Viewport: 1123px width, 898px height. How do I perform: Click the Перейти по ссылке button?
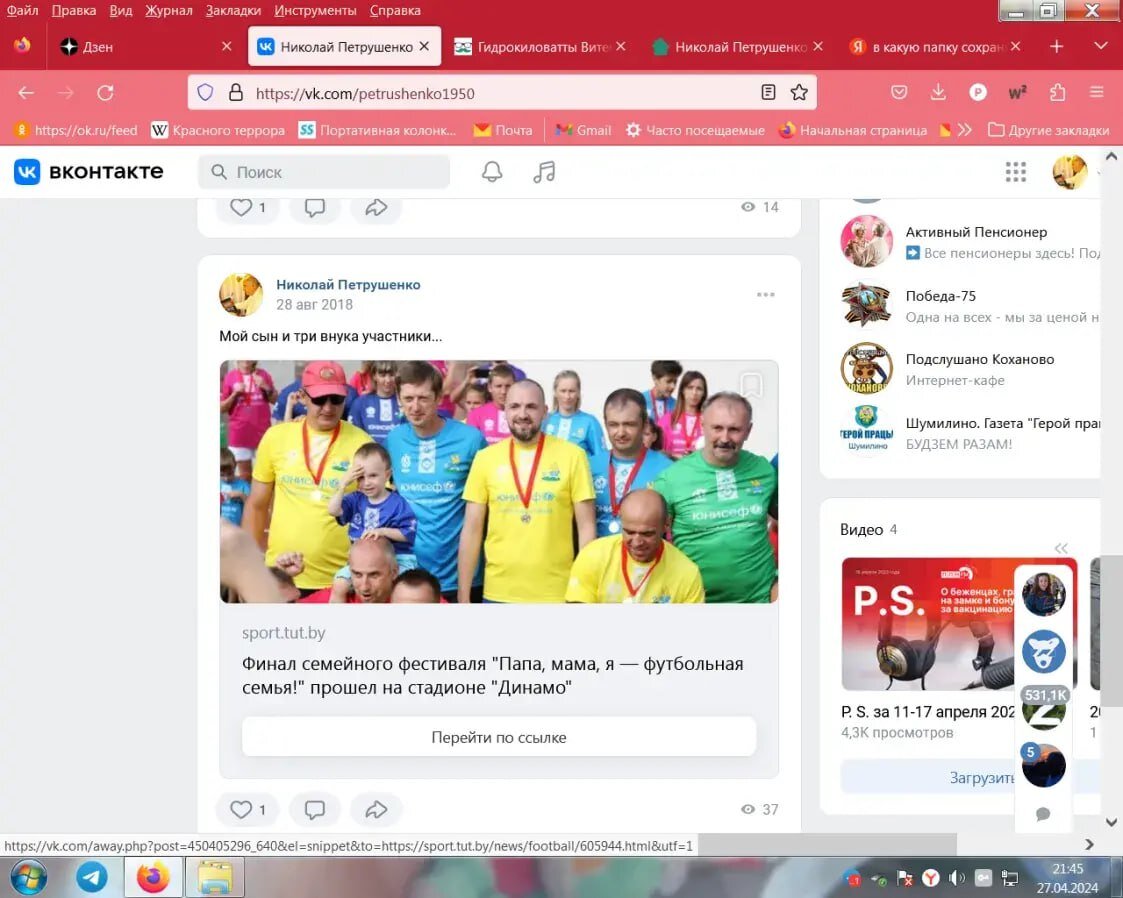(498, 737)
